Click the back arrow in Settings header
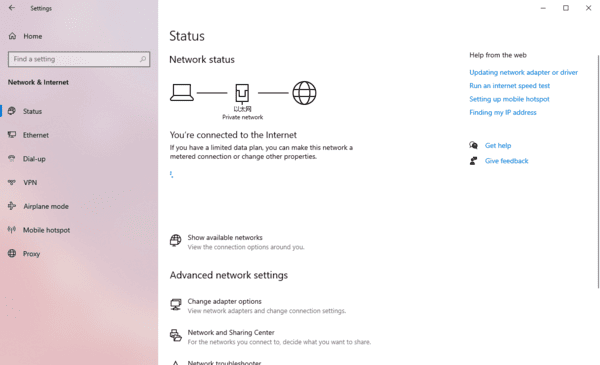The image size is (600, 365). (x=12, y=8)
